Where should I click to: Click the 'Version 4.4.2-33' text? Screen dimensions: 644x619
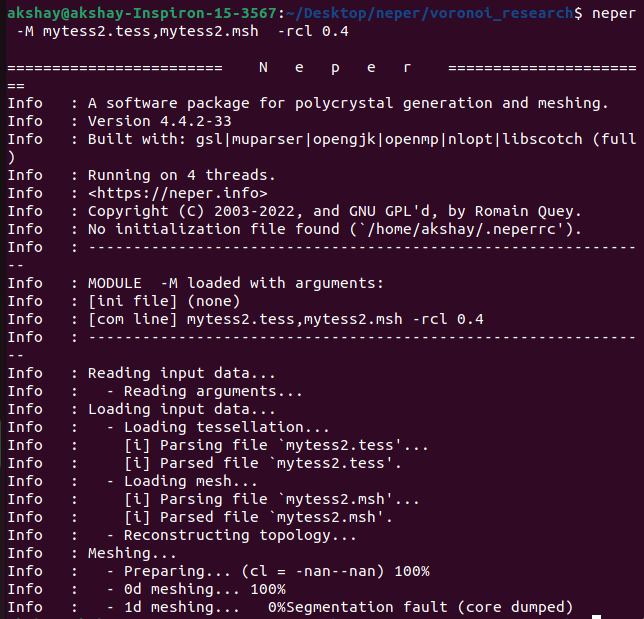pyautogui.click(x=160, y=121)
